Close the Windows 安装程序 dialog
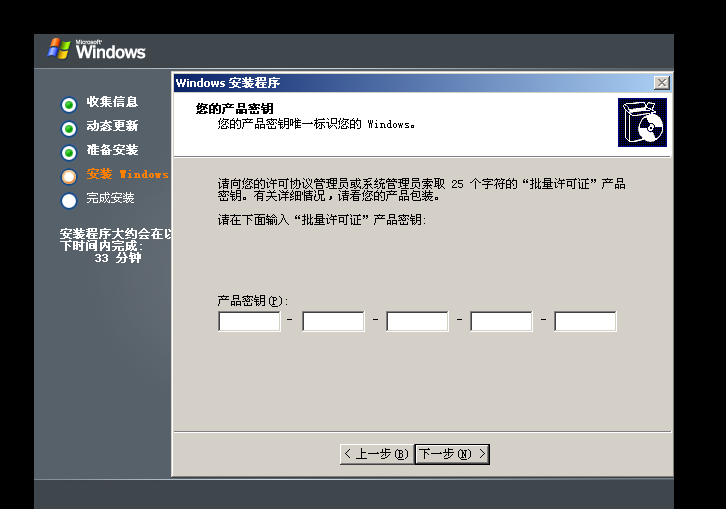726x509 pixels. (662, 83)
